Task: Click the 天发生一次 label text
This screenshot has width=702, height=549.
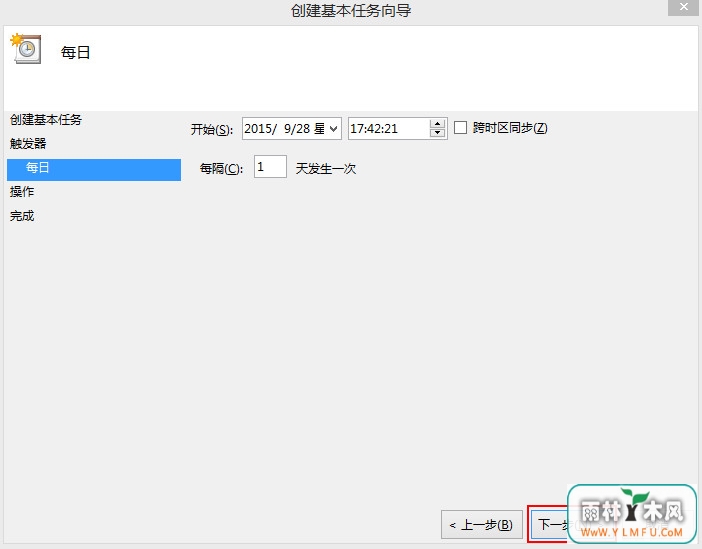Action: point(326,169)
